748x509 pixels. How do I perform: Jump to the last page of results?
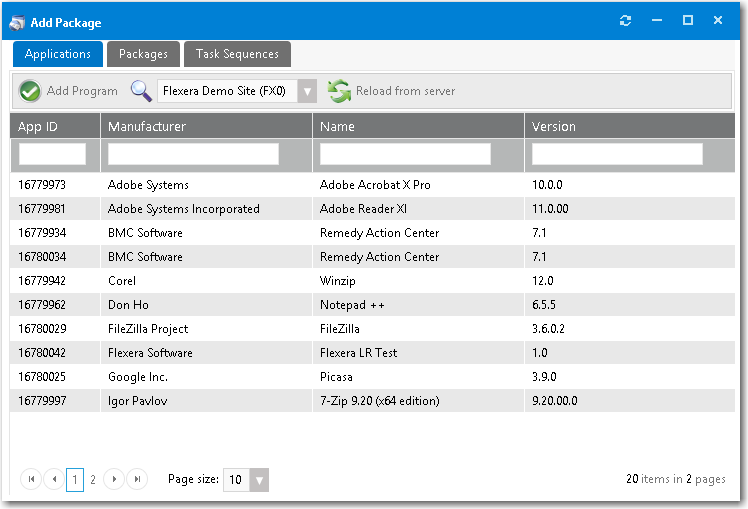click(x=137, y=480)
